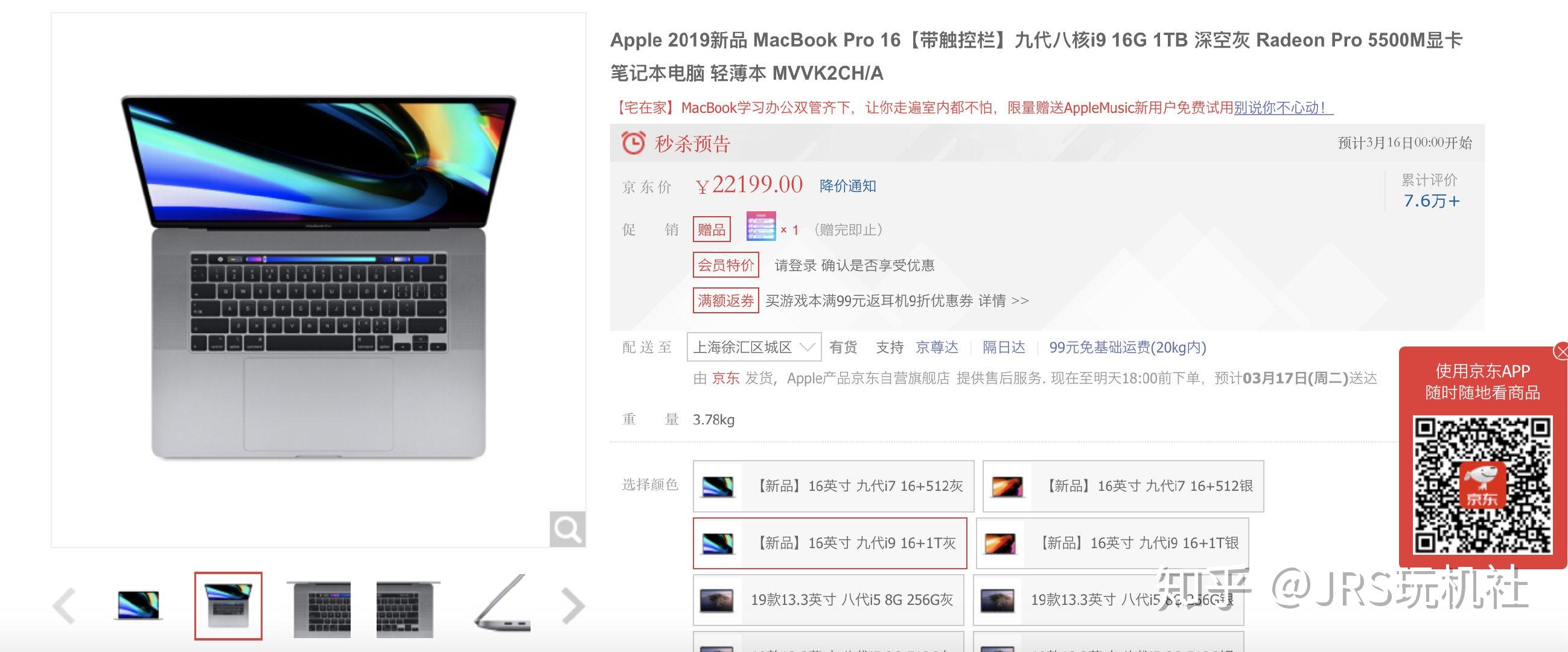Screen dimensions: 1568x652
Task: Show previous thumbnails with left arrow
Action: (64, 606)
